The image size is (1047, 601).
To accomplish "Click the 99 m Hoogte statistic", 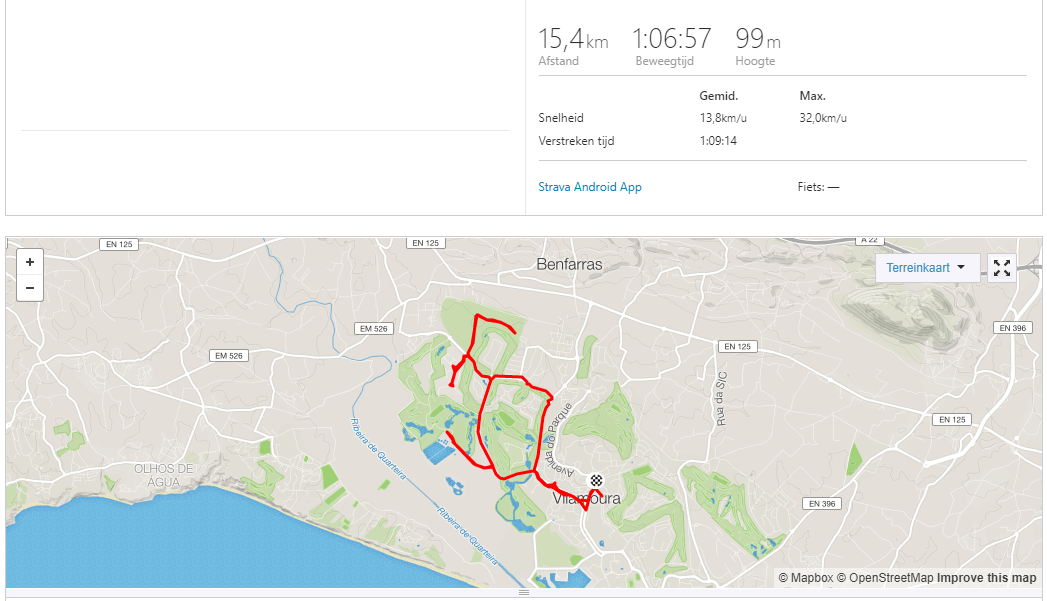I will 758,46.
